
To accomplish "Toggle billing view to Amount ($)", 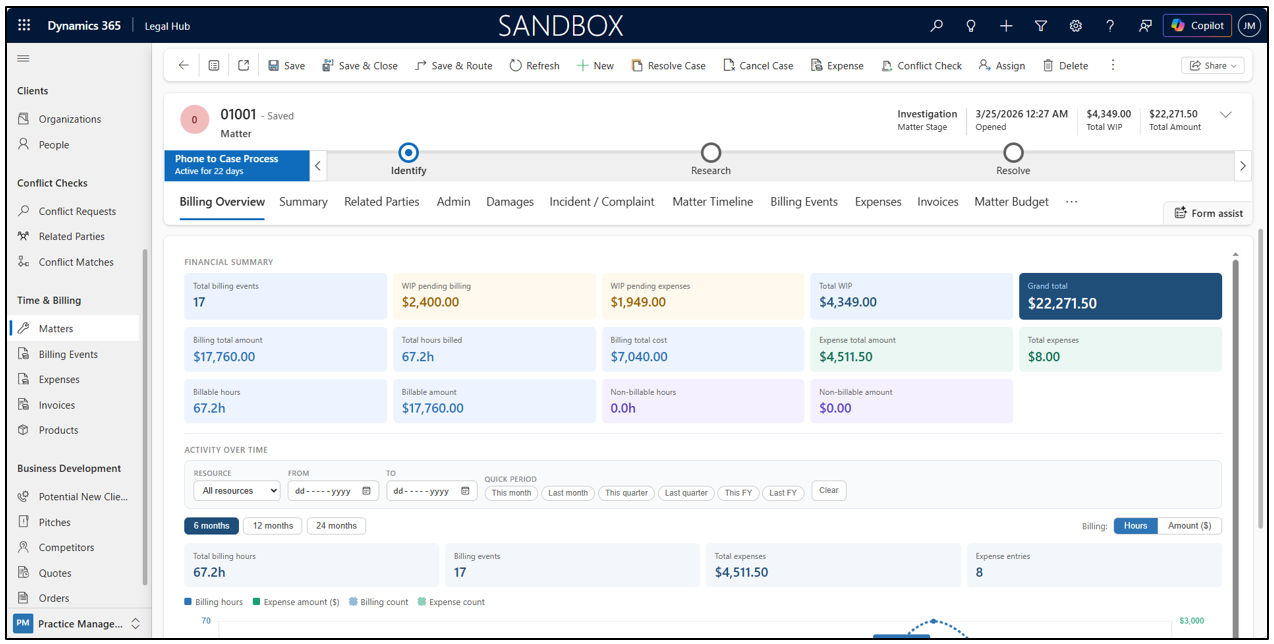I will pyautogui.click(x=1189, y=526).
